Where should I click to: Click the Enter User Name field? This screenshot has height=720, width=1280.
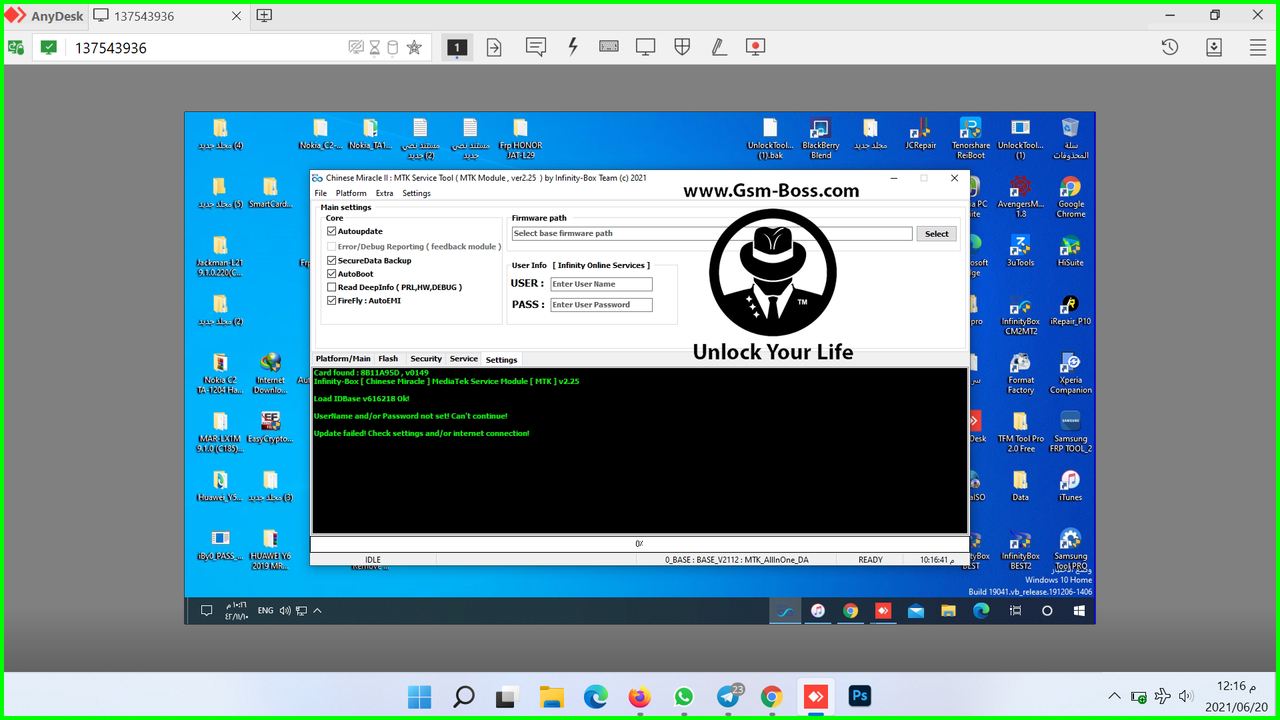tap(601, 284)
